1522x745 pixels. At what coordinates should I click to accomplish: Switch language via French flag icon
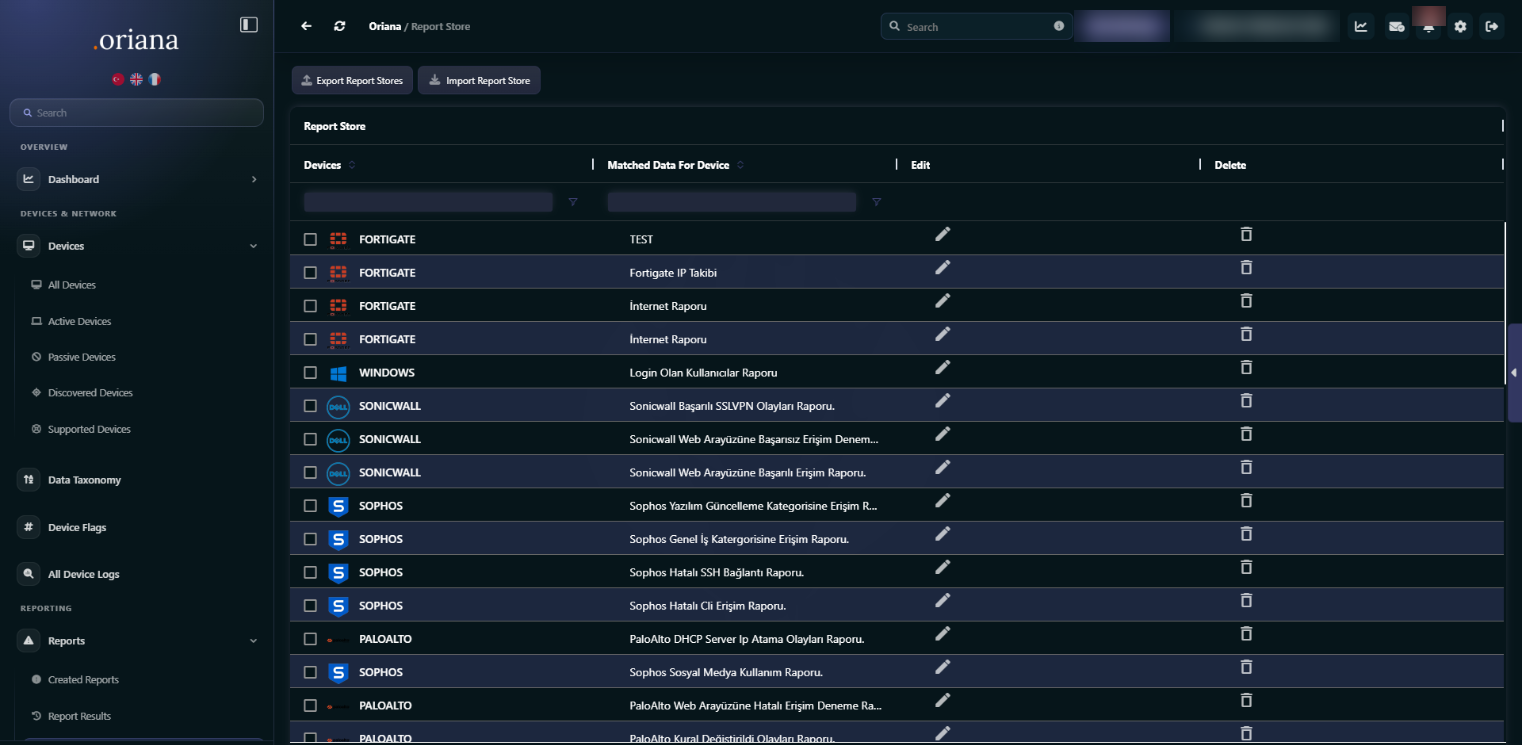tap(154, 79)
